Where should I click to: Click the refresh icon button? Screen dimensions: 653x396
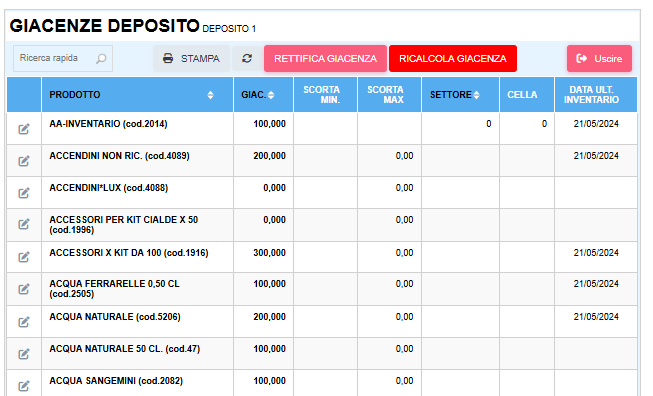tap(247, 59)
